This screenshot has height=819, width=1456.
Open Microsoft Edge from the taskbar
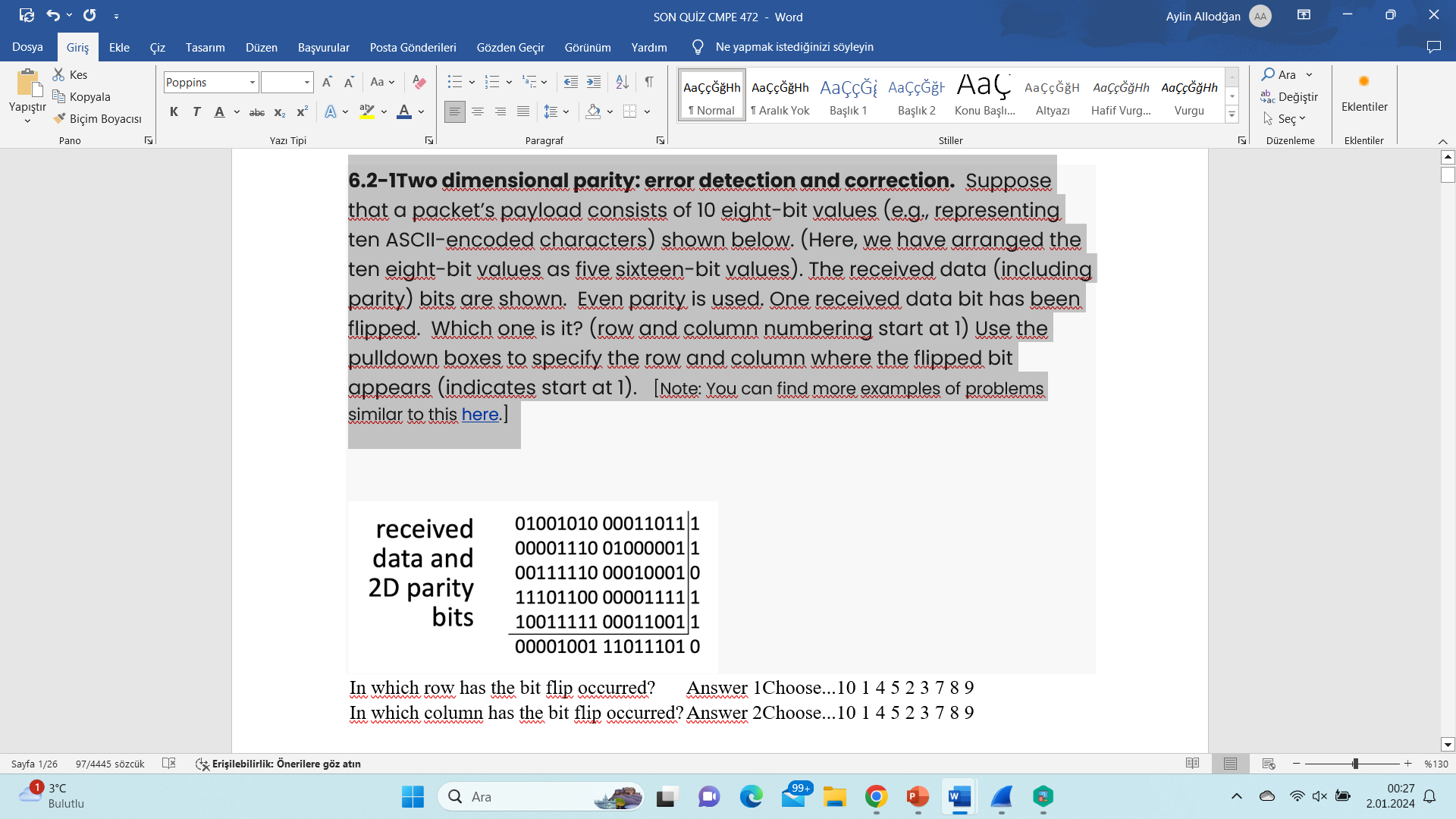[x=752, y=797]
